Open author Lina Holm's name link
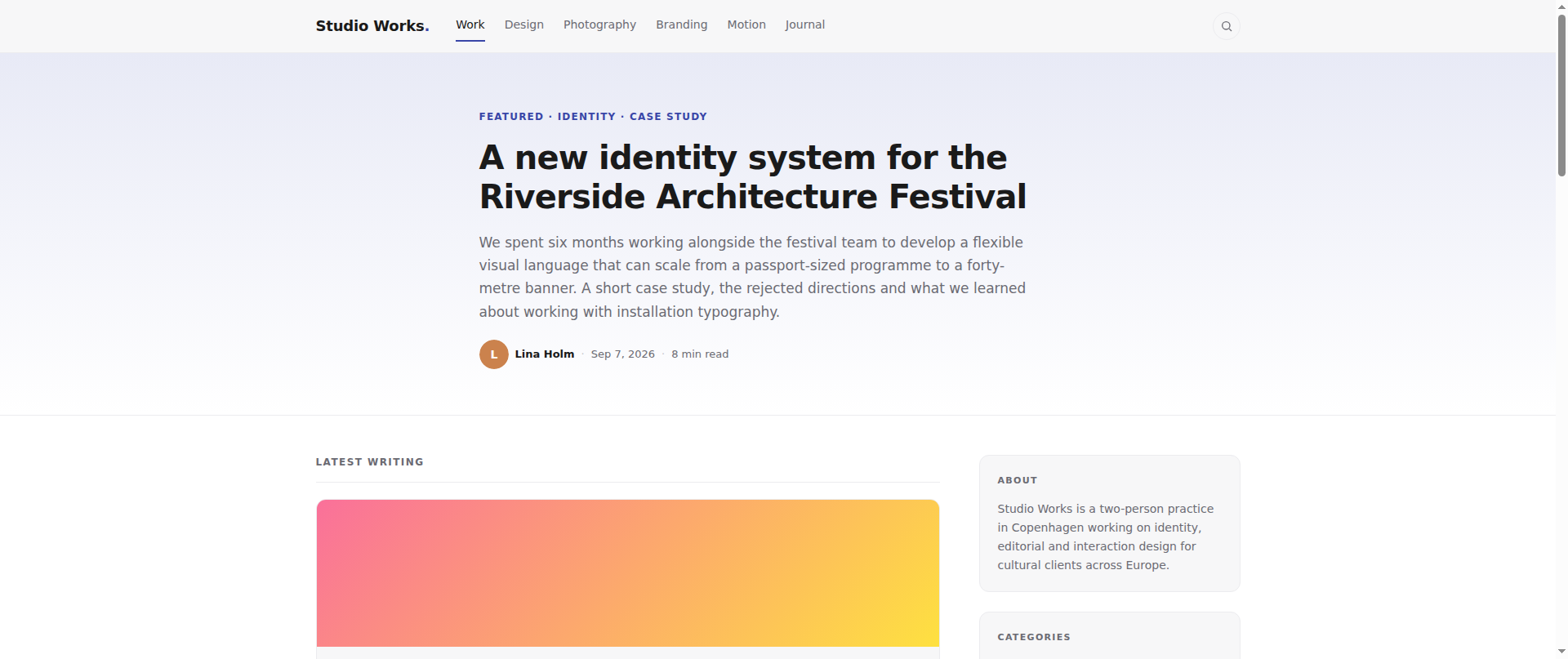 tap(545, 354)
